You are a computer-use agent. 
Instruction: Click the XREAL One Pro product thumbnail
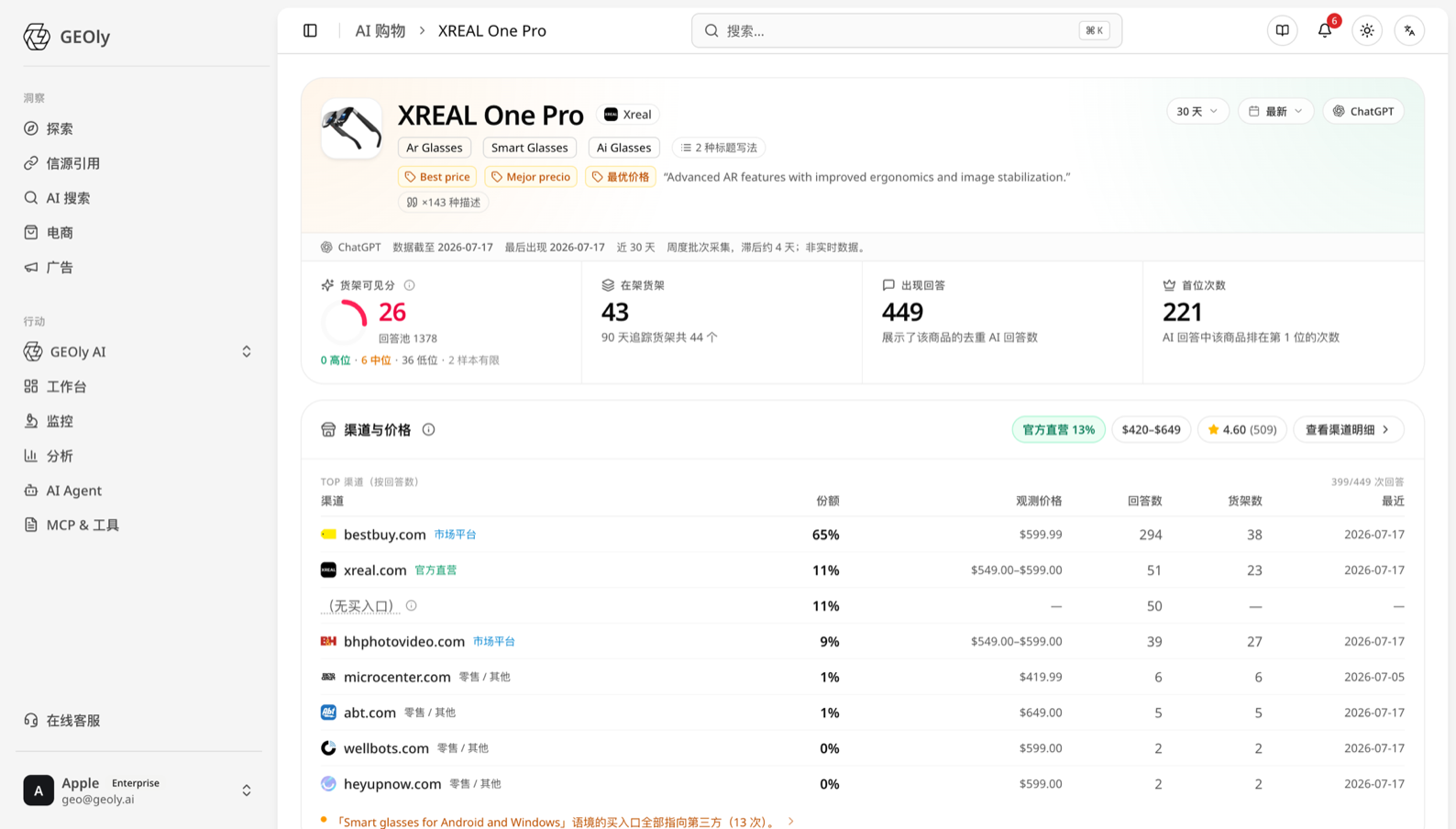point(351,128)
